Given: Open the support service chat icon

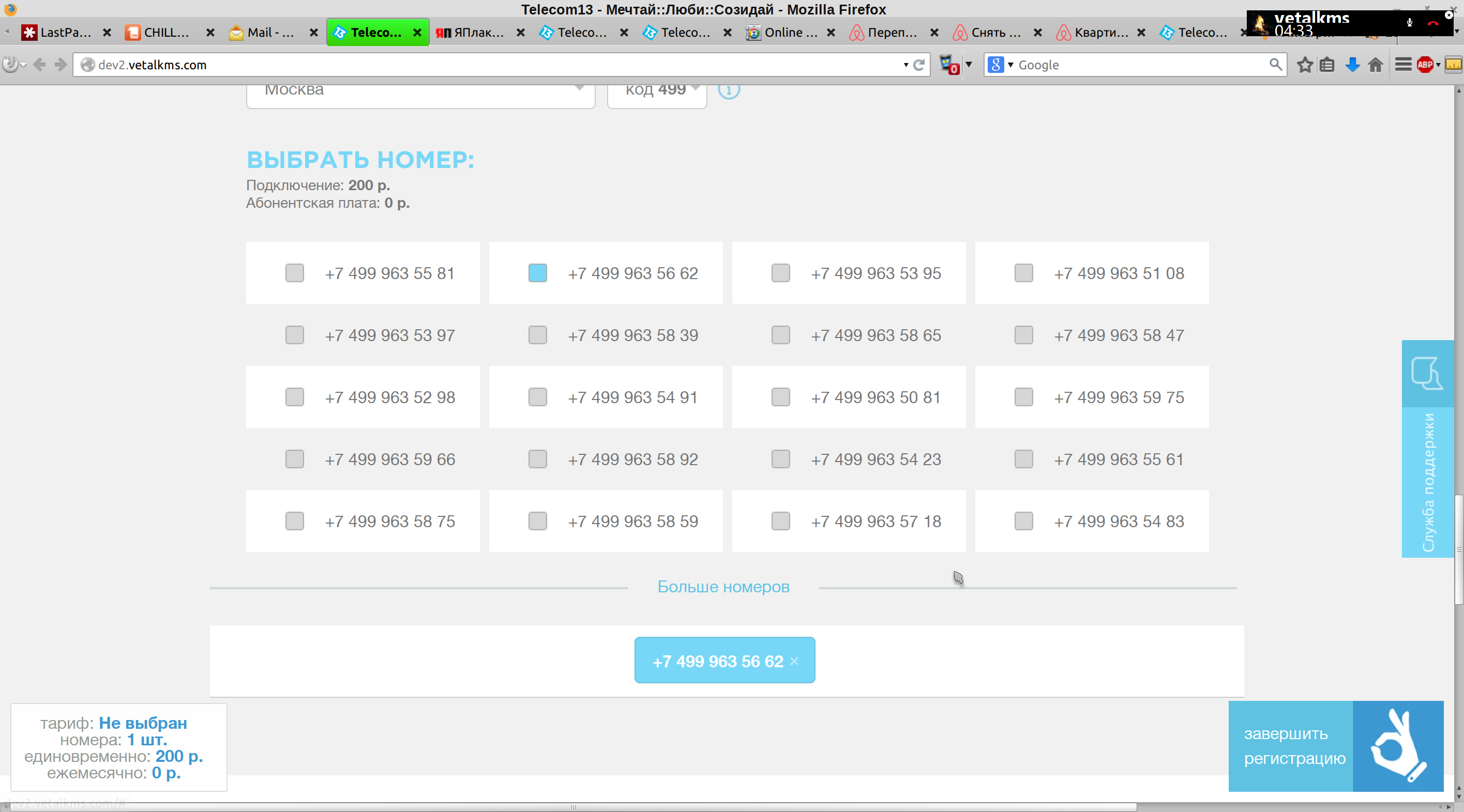Looking at the screenshot, I should (x=1427, y=373).
